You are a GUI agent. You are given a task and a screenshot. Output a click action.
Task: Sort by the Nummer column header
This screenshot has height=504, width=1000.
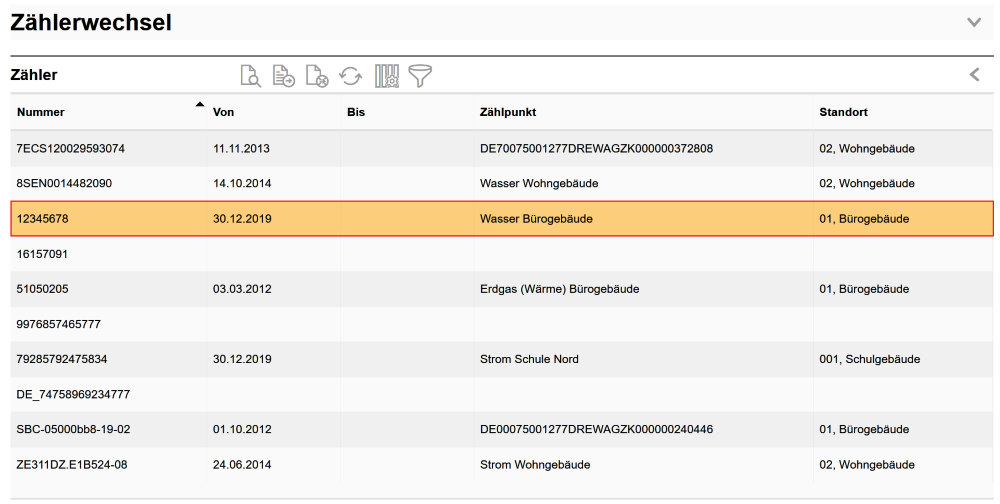coord(41,112)
